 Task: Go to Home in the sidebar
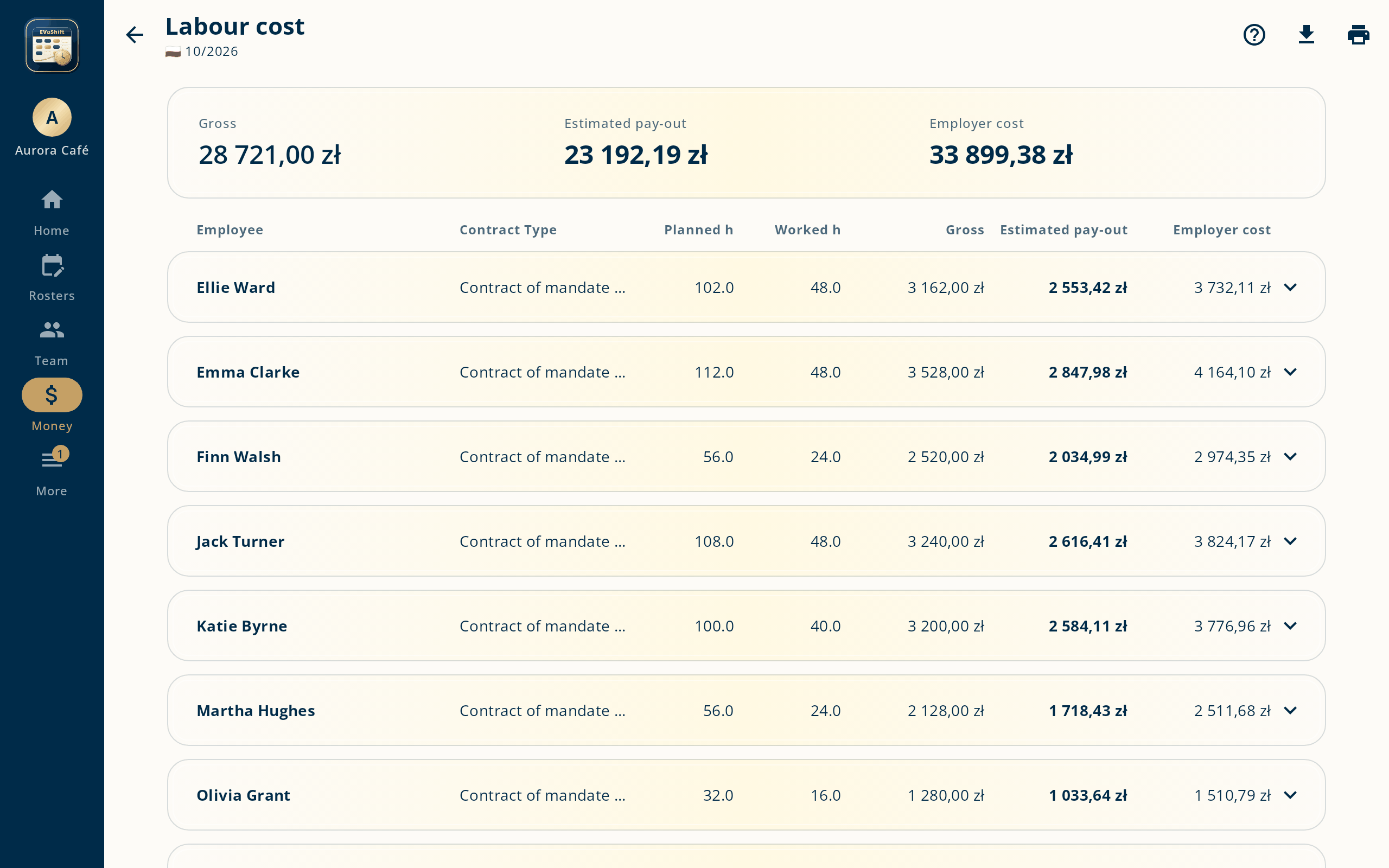pyautogui.click(x=52, y=213)
